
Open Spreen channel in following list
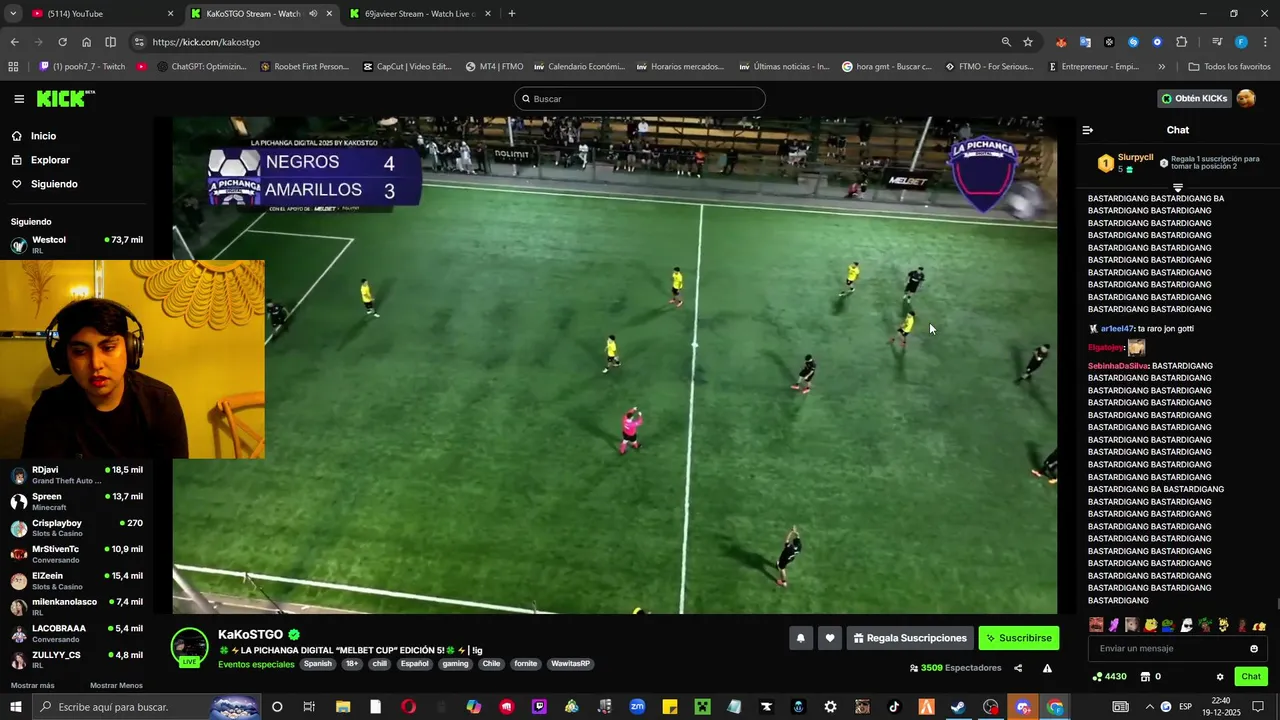pos(77,502)
